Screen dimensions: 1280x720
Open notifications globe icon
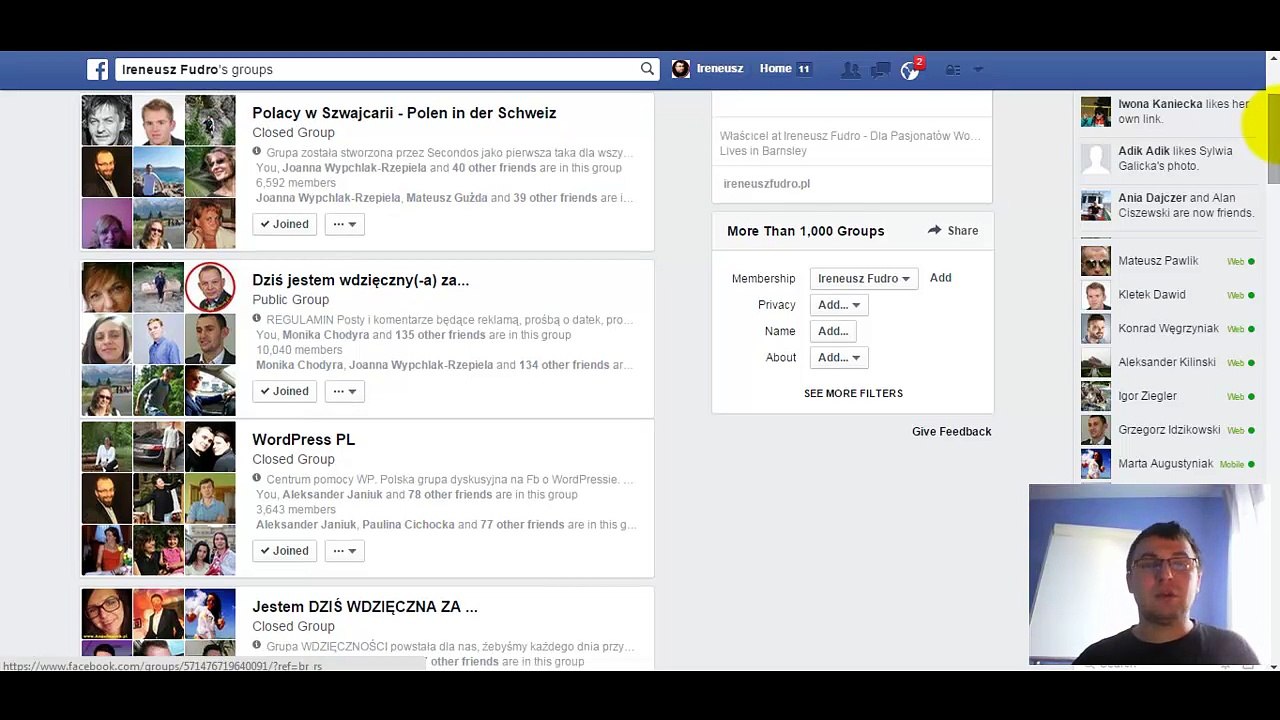coord(910,70)
